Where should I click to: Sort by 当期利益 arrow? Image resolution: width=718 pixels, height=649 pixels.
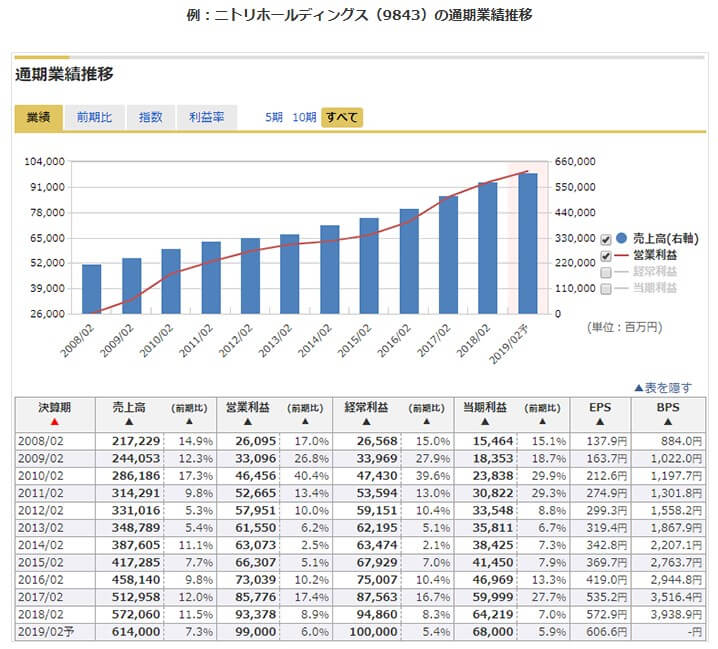point(484,422)
